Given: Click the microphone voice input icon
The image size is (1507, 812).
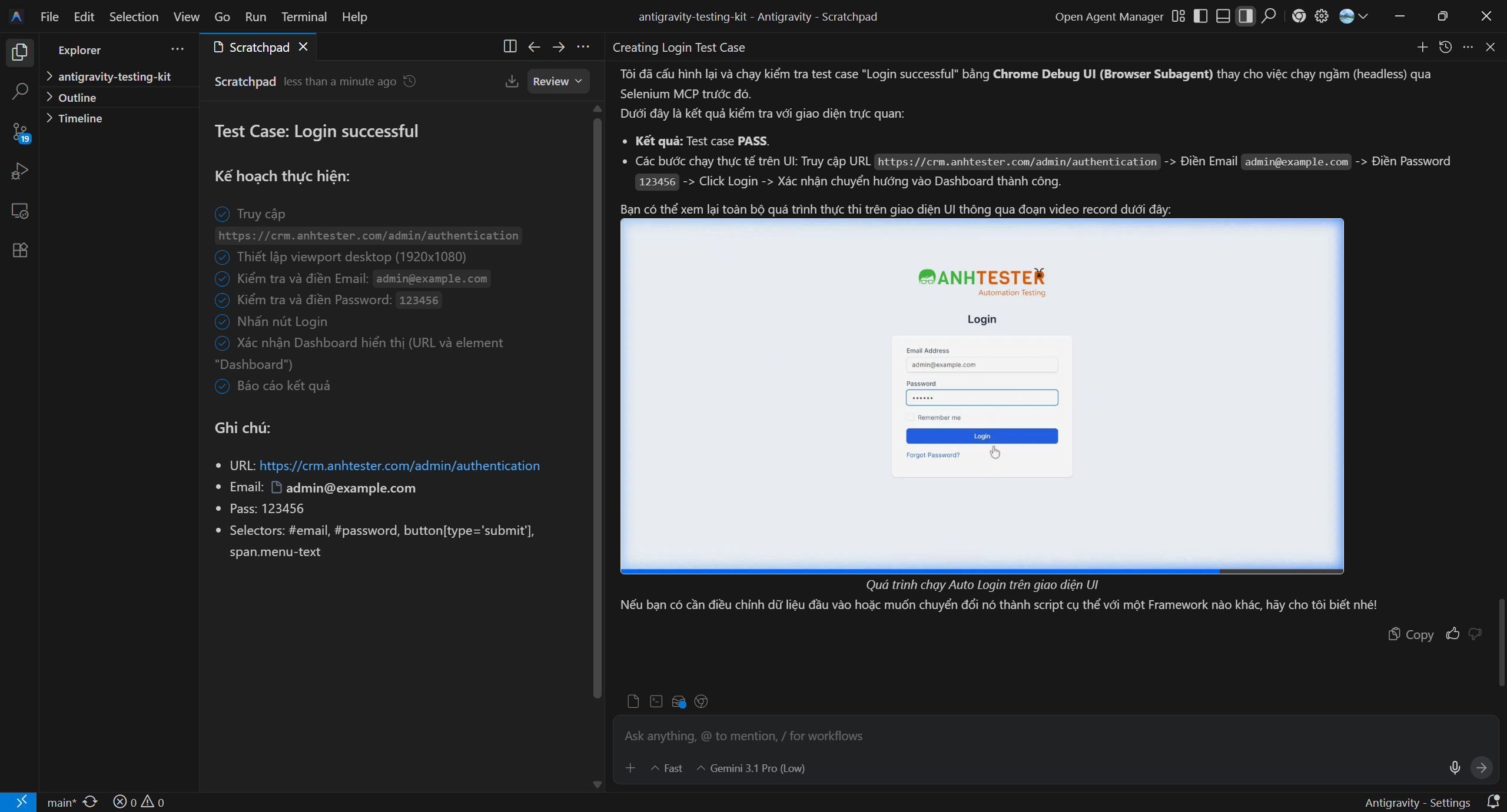Looking at the screenshot, I should coord(1455,767).
